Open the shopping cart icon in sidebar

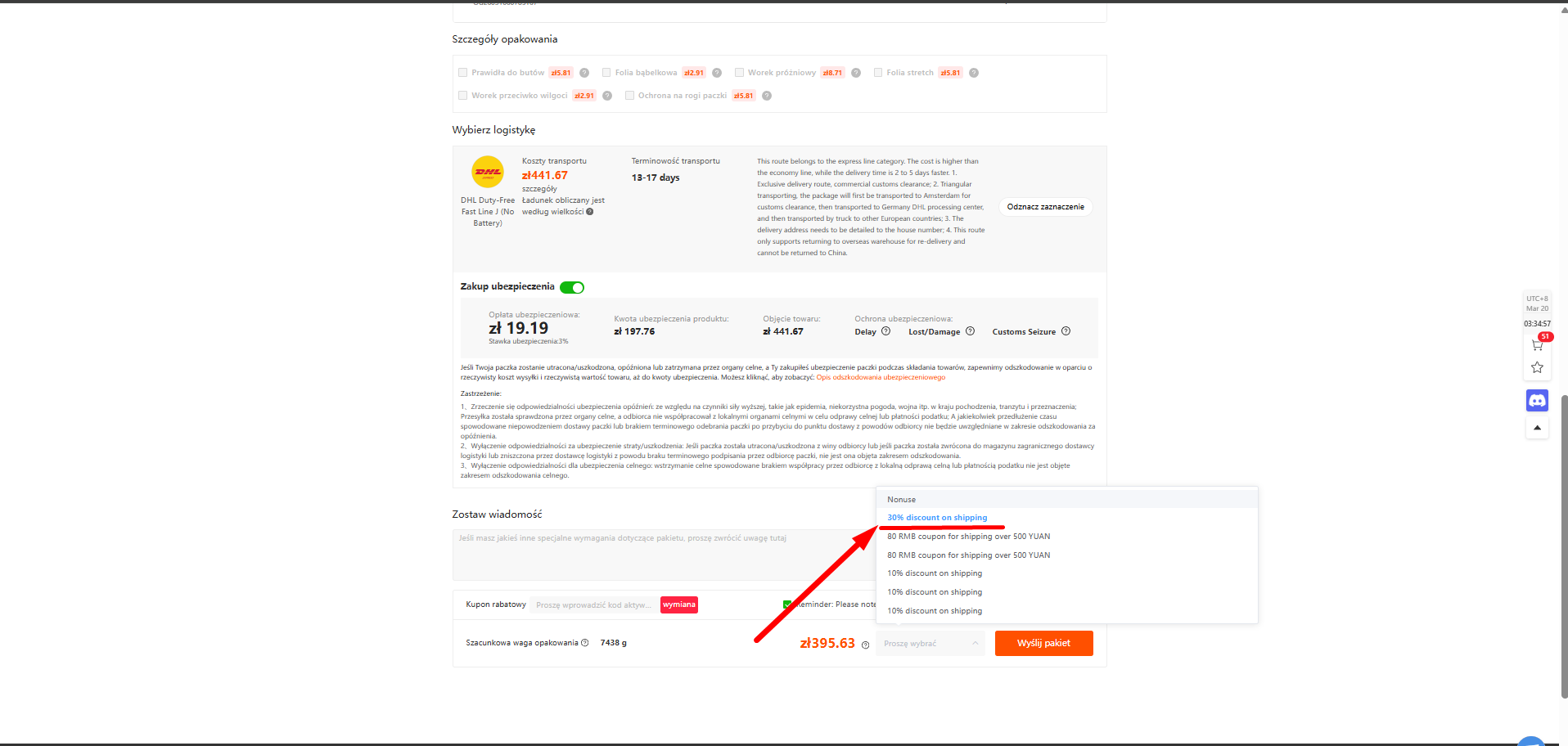coord(1537,344)
